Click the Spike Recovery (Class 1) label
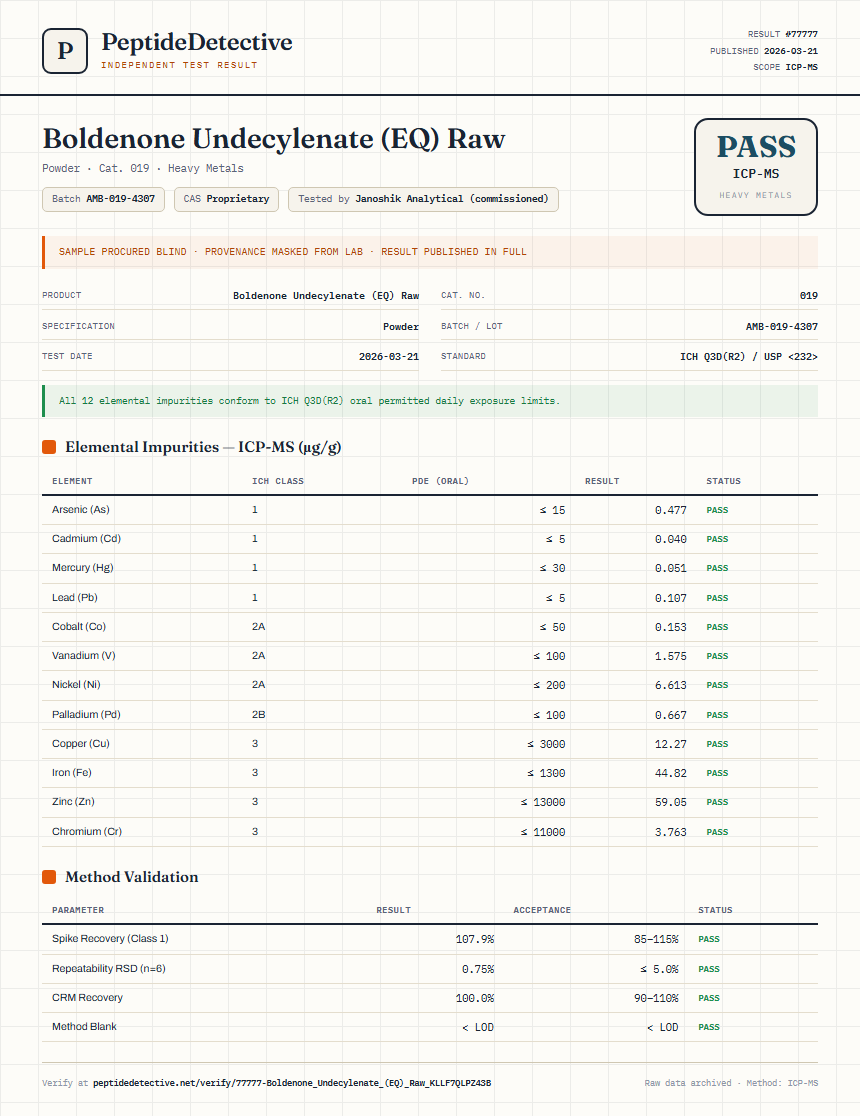Viewport: 860px width, 1116px height. pos(110,939)
